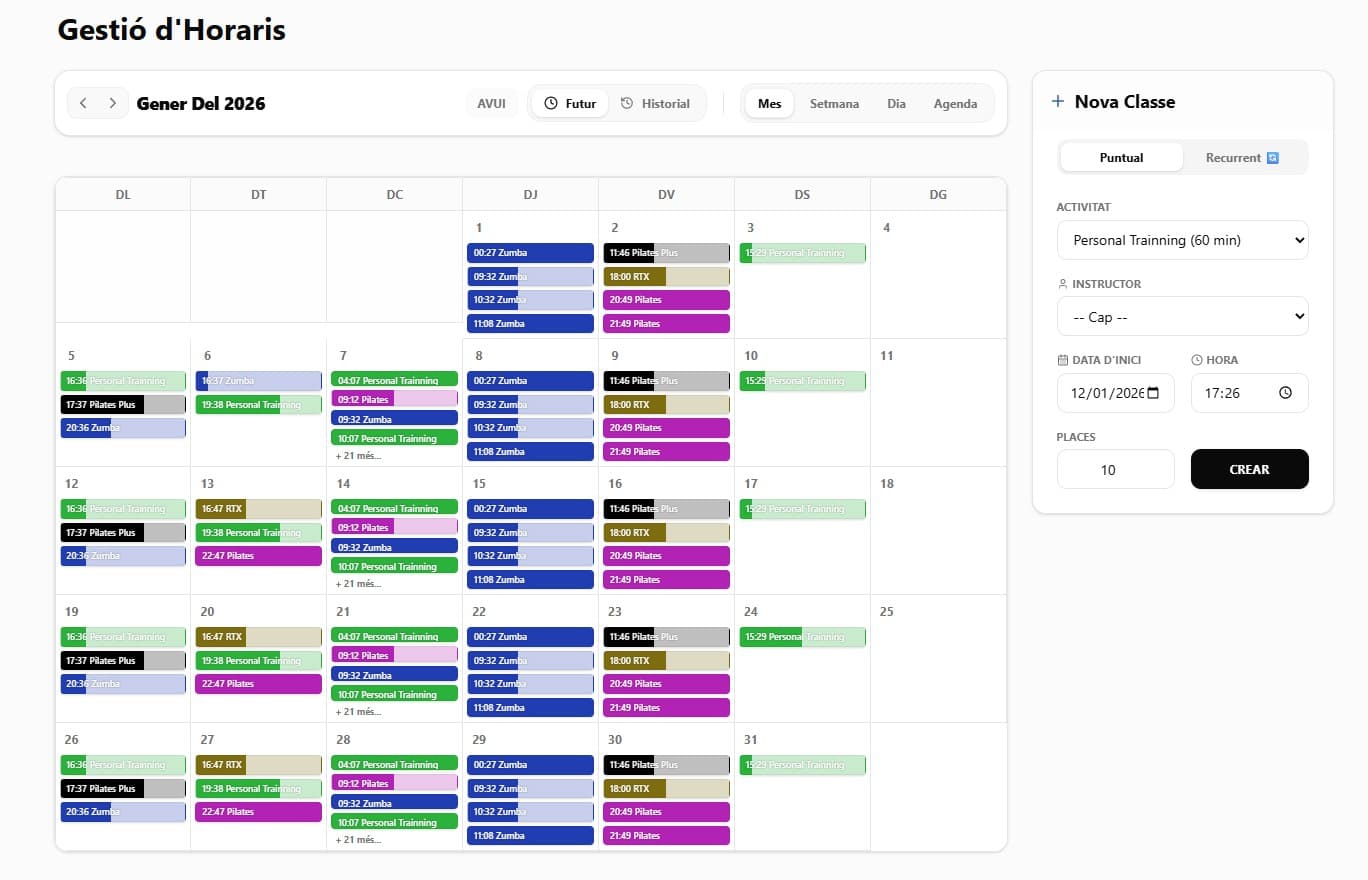
Task: Click the clock icon inside the Hora field
Action: point(1285,393)
